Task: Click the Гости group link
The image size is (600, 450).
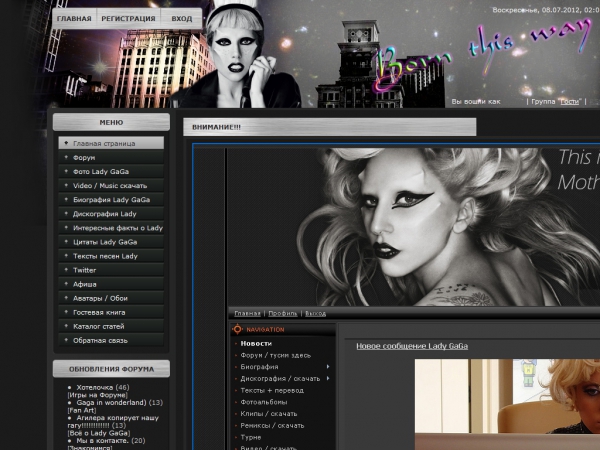Action: point(570,101)
